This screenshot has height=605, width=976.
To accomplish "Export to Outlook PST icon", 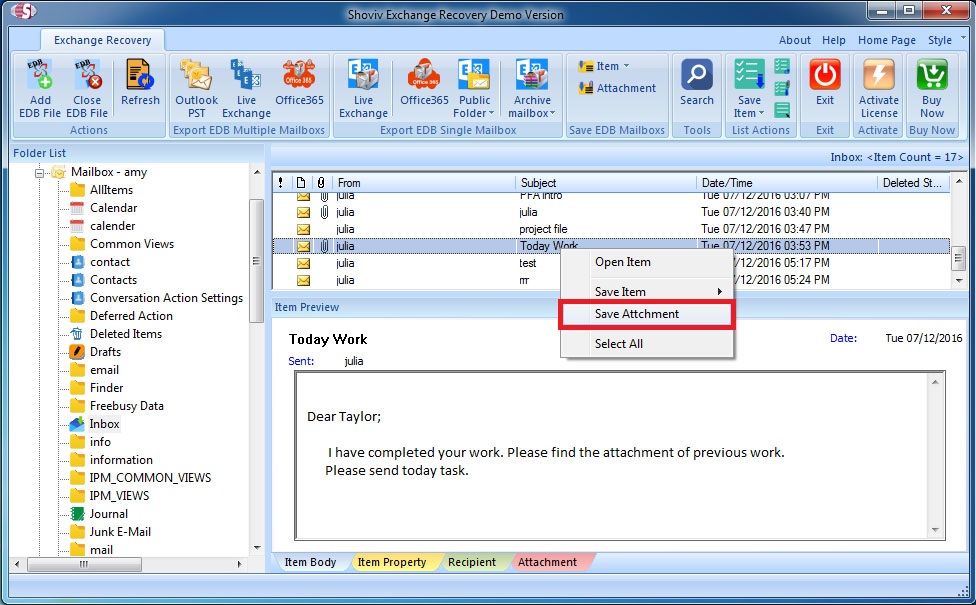I will tap(196, 78).
